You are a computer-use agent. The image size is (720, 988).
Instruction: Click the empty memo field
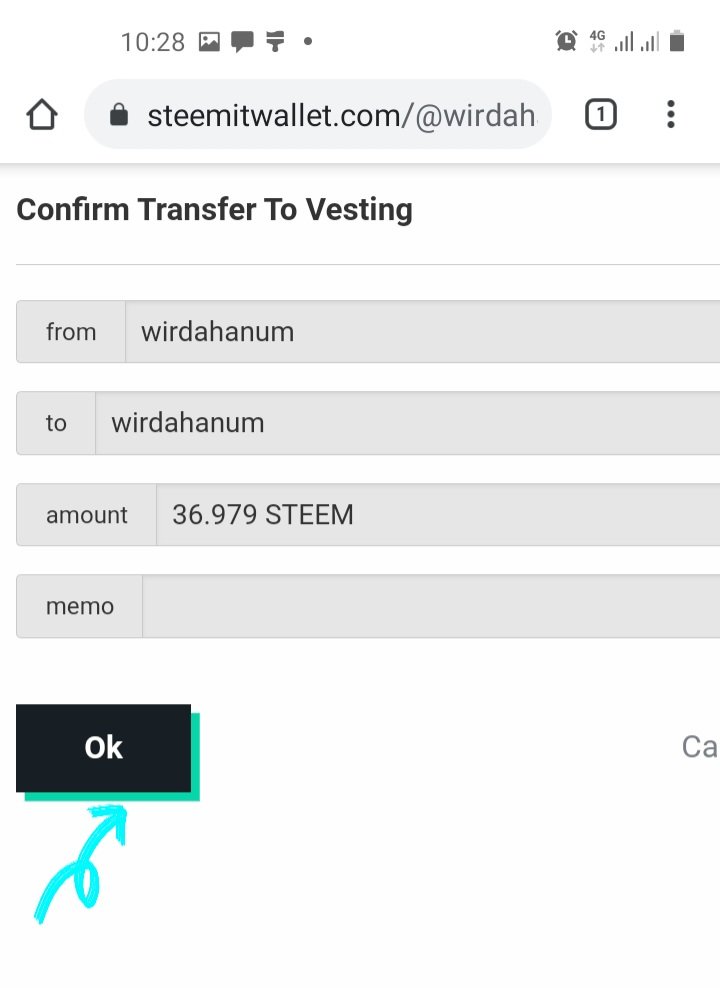368,606
